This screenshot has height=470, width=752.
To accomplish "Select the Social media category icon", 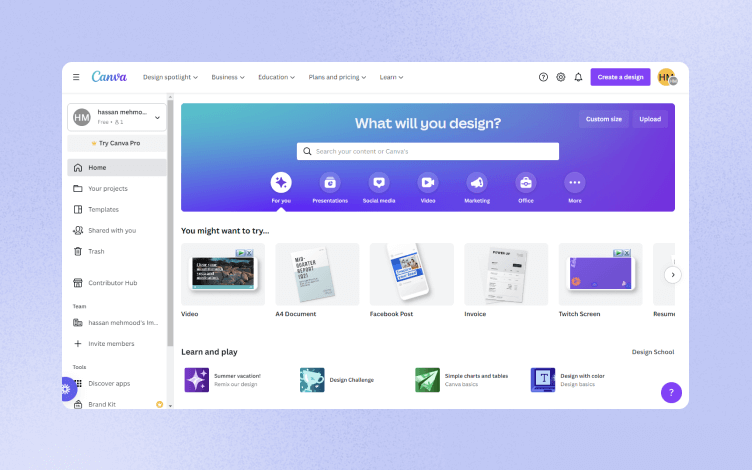I will click(379, 182).
